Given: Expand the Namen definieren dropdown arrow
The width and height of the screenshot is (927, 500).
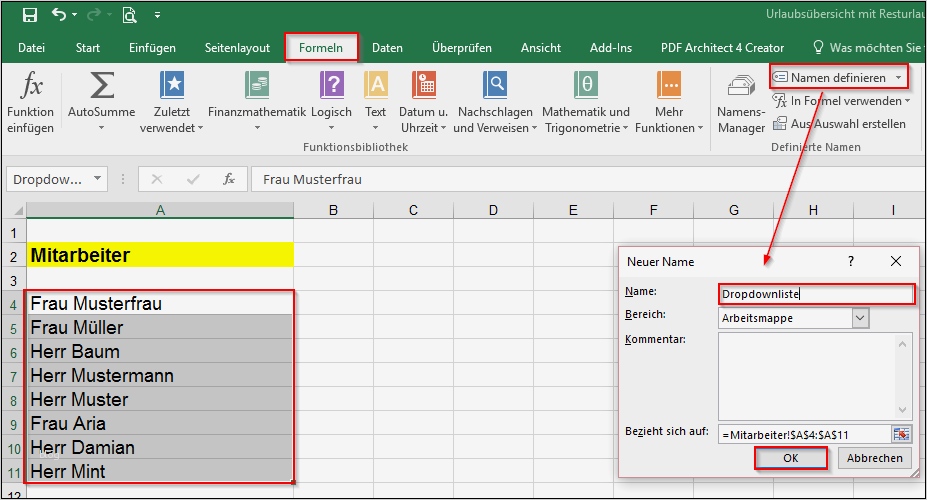Looking at the screenshot, I should coord(899,78).
